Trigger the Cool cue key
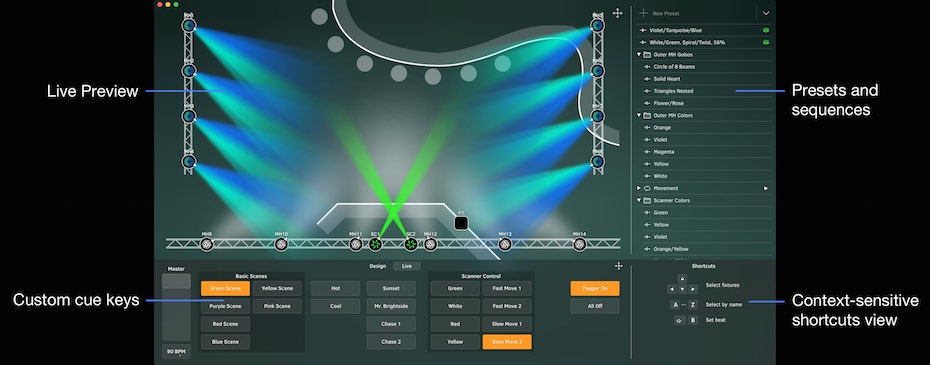The height and width of the screenshot is (365, 930). [x=336, y=306]
